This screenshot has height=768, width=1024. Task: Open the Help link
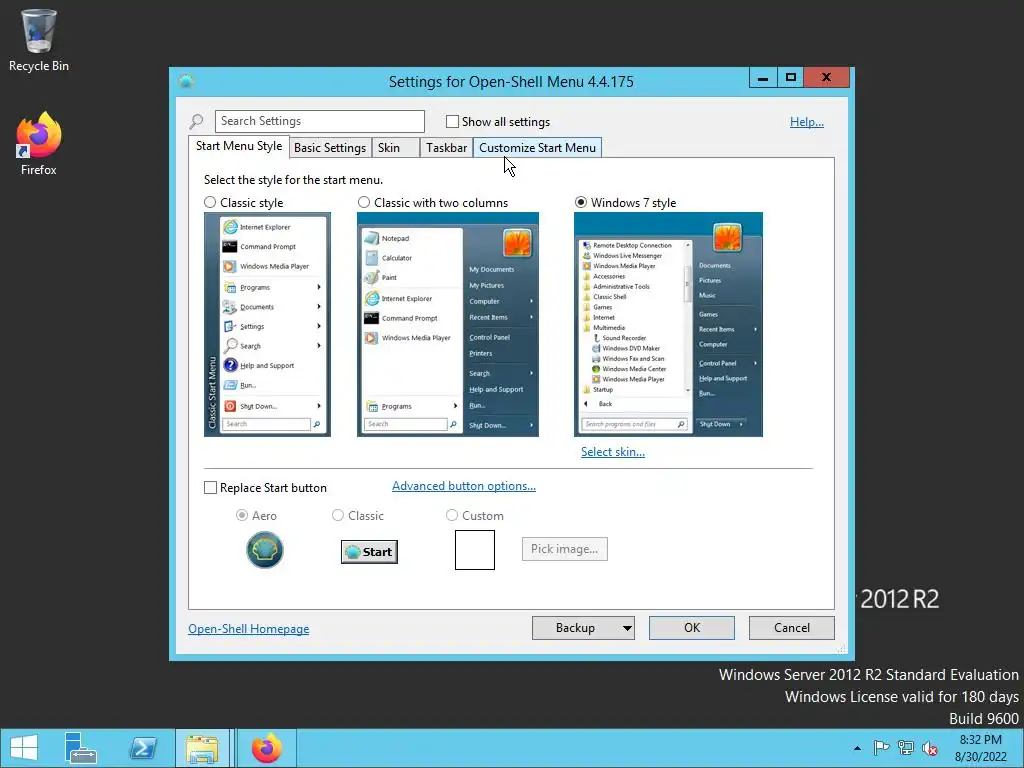click(807, 121)
